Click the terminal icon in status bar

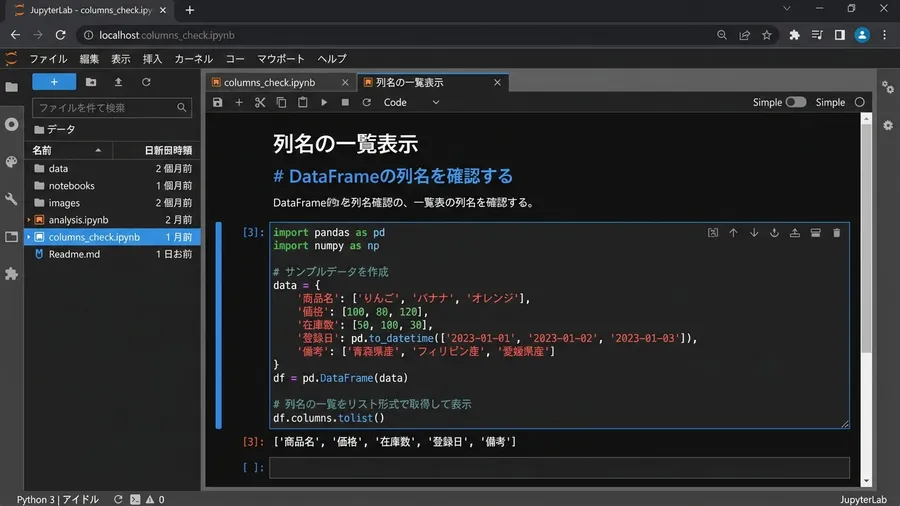point(135,499)
